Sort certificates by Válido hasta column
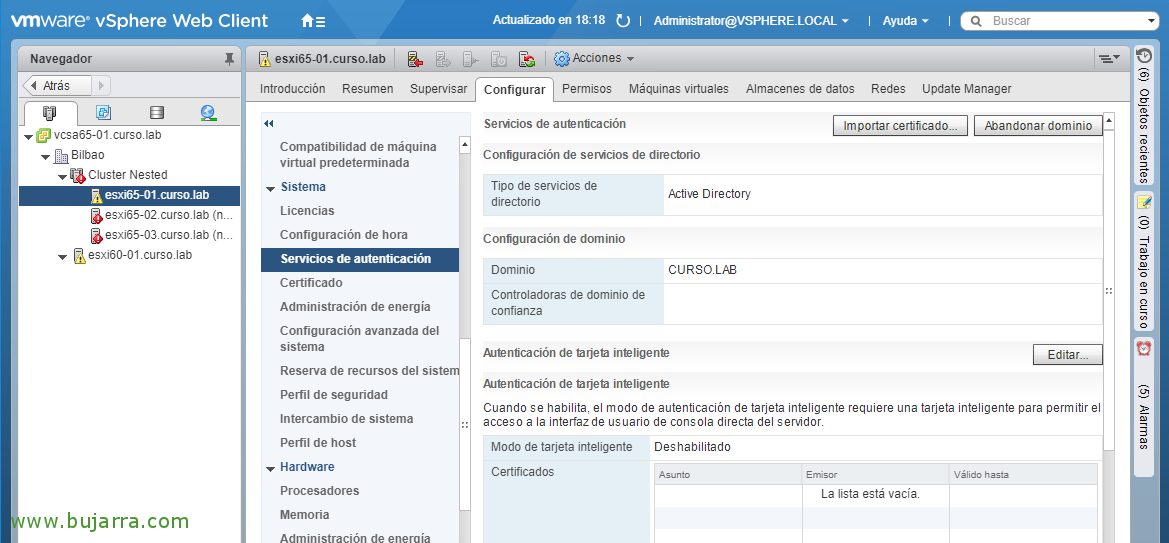Image resolution: width=1169 pixels, height=543 pixels. click(1023, 474)
